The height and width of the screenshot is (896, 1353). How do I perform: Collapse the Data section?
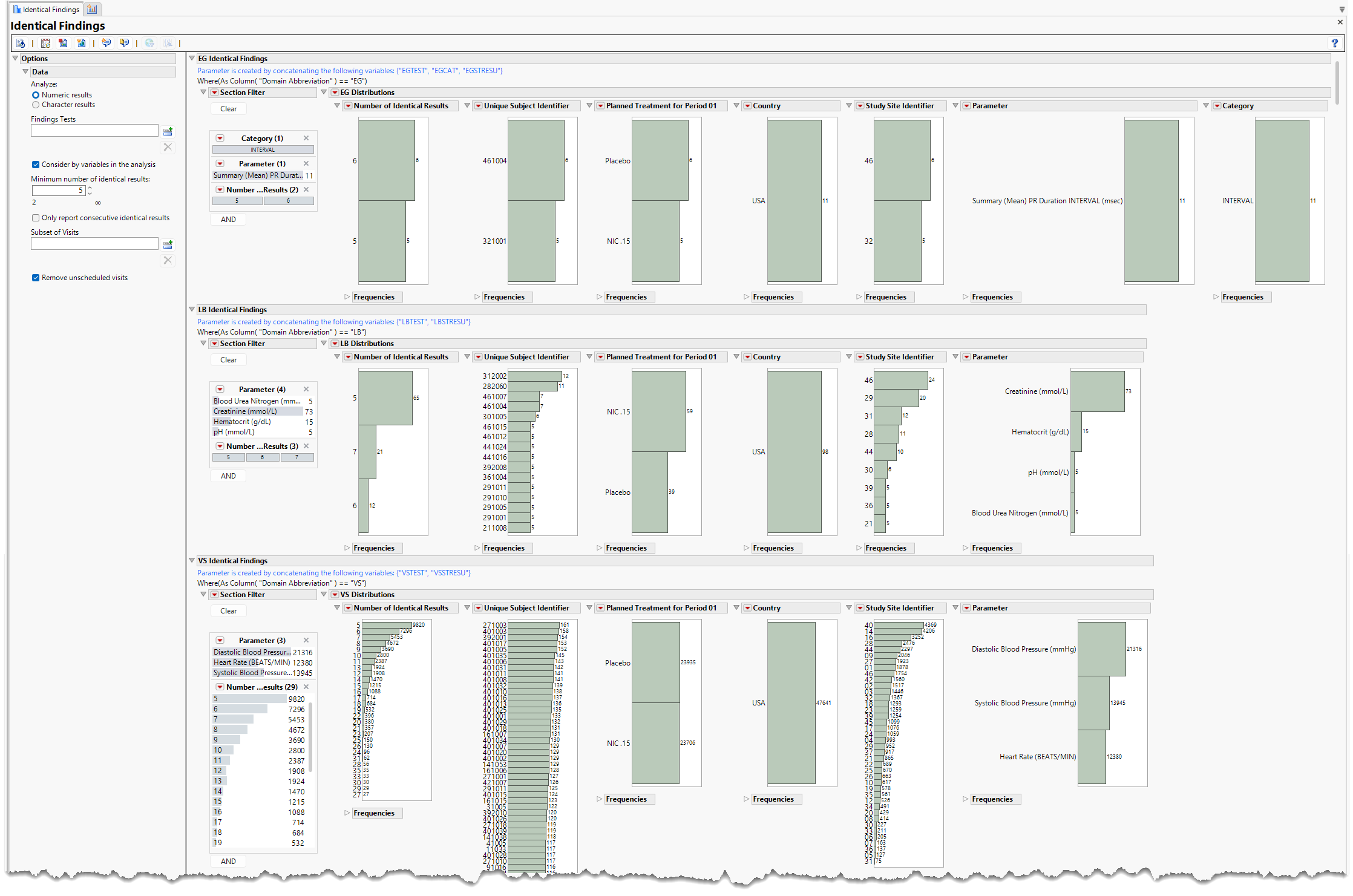coord(25,71)
